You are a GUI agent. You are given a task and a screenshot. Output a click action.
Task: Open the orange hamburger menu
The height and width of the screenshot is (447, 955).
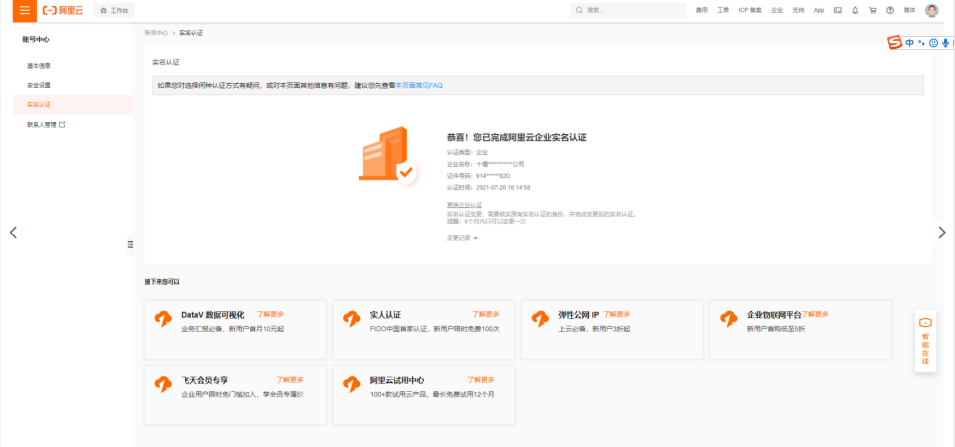click(24, 10)
